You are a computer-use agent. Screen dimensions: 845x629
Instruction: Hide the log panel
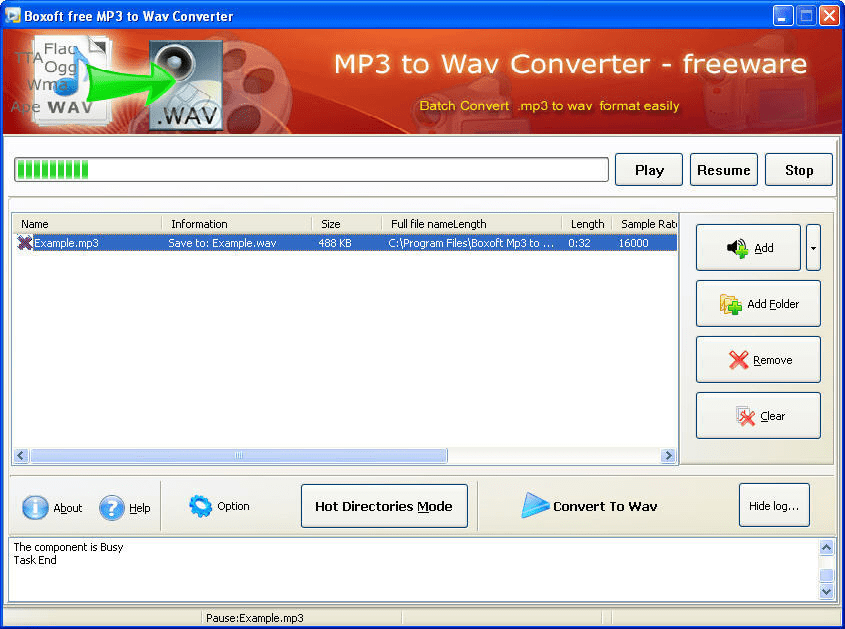(774, 505)
